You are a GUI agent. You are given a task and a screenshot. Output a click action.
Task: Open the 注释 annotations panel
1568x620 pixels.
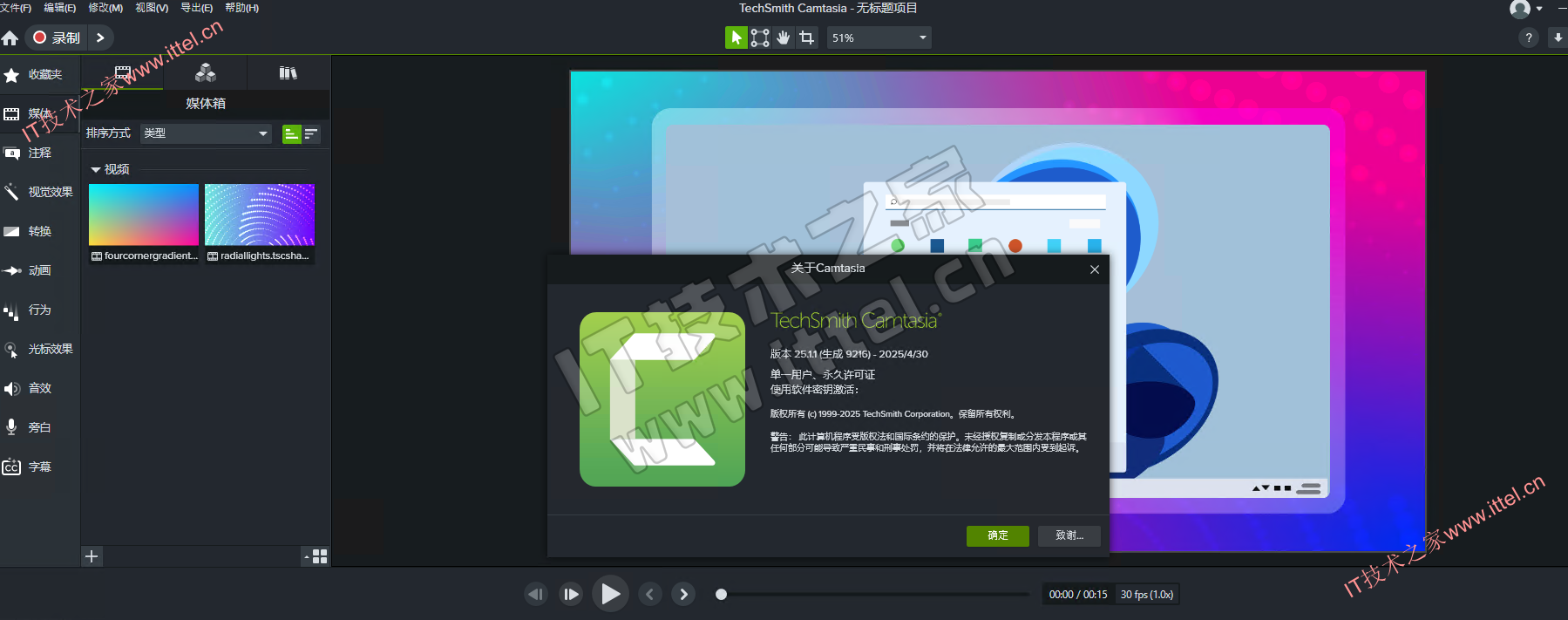(x=40, y=153)
